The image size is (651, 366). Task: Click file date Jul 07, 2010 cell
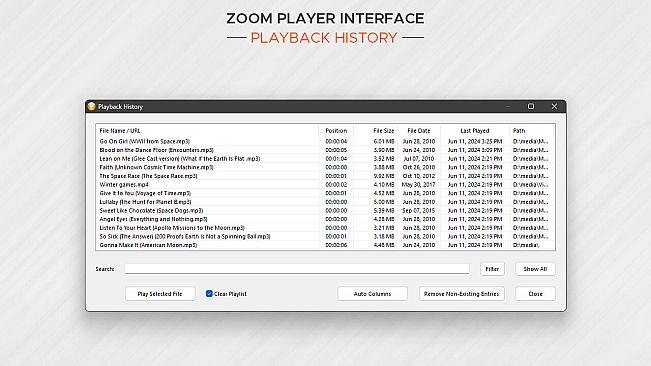point(418,159)
